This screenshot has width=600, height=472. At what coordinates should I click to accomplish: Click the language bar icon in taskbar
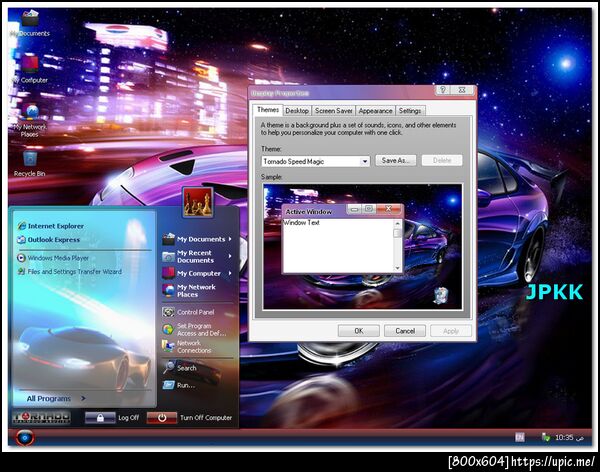(520, 437)
